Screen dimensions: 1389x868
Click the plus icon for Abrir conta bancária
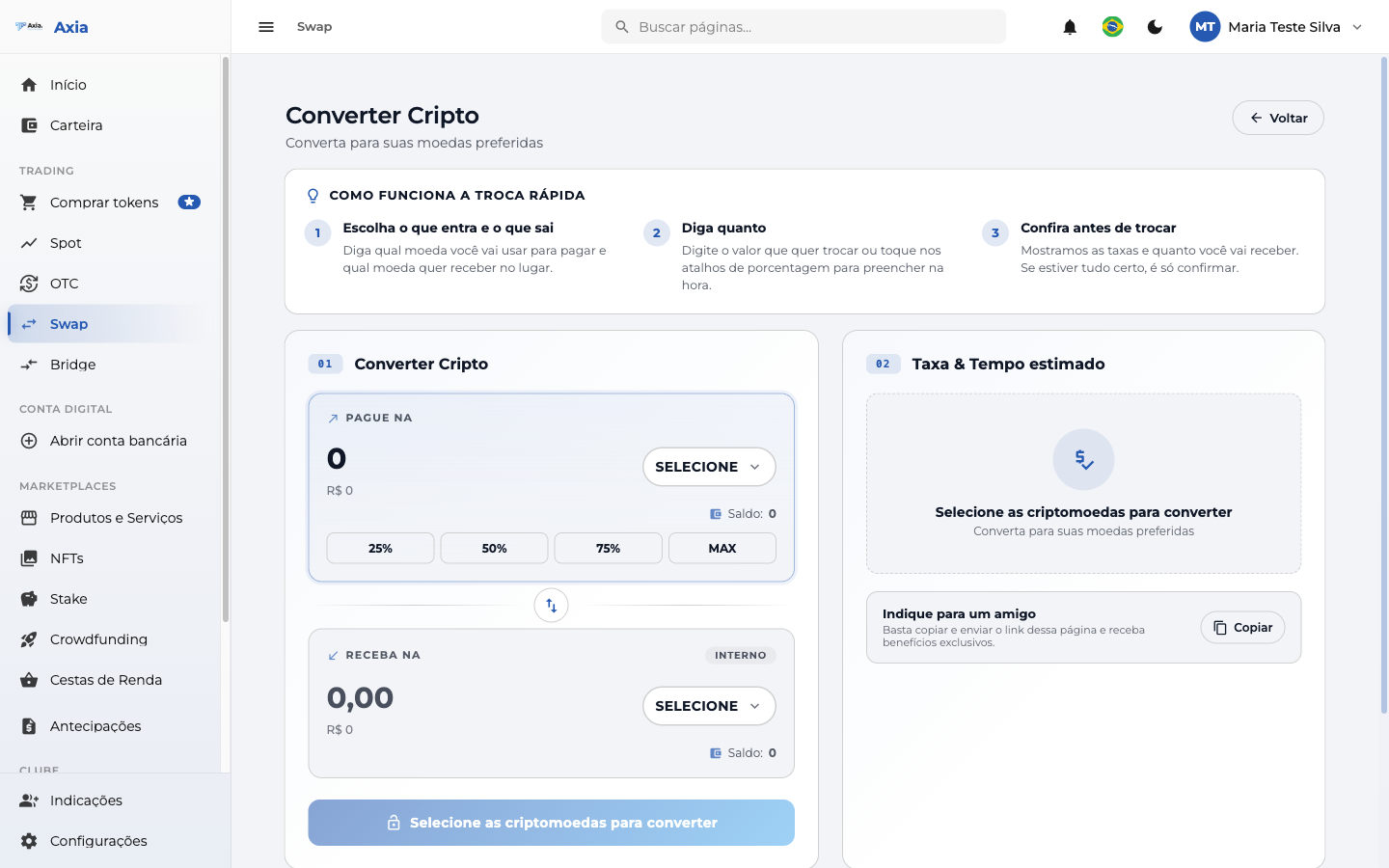(x=29, y=441)
